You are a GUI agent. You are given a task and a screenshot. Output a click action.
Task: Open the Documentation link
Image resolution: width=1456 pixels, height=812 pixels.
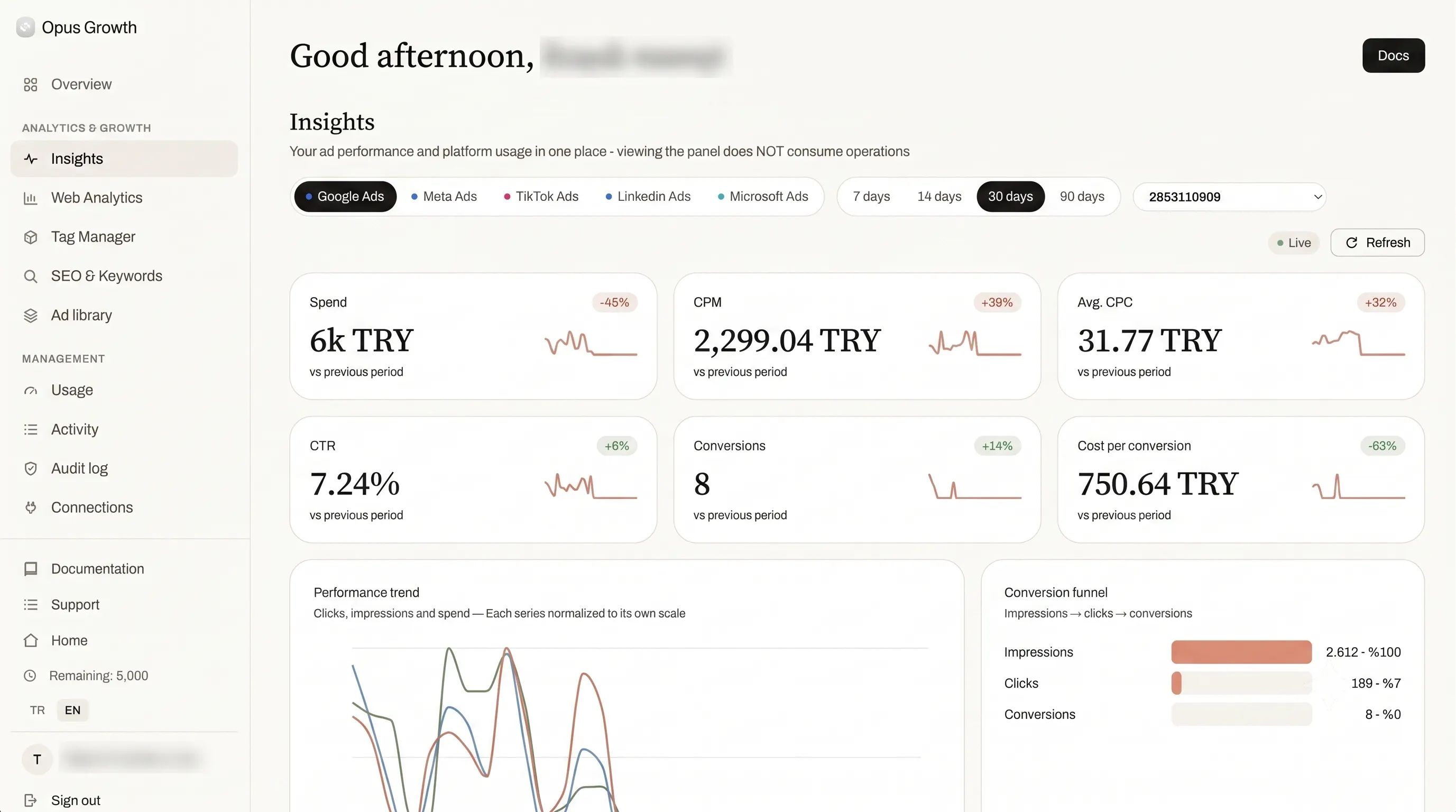98,568
